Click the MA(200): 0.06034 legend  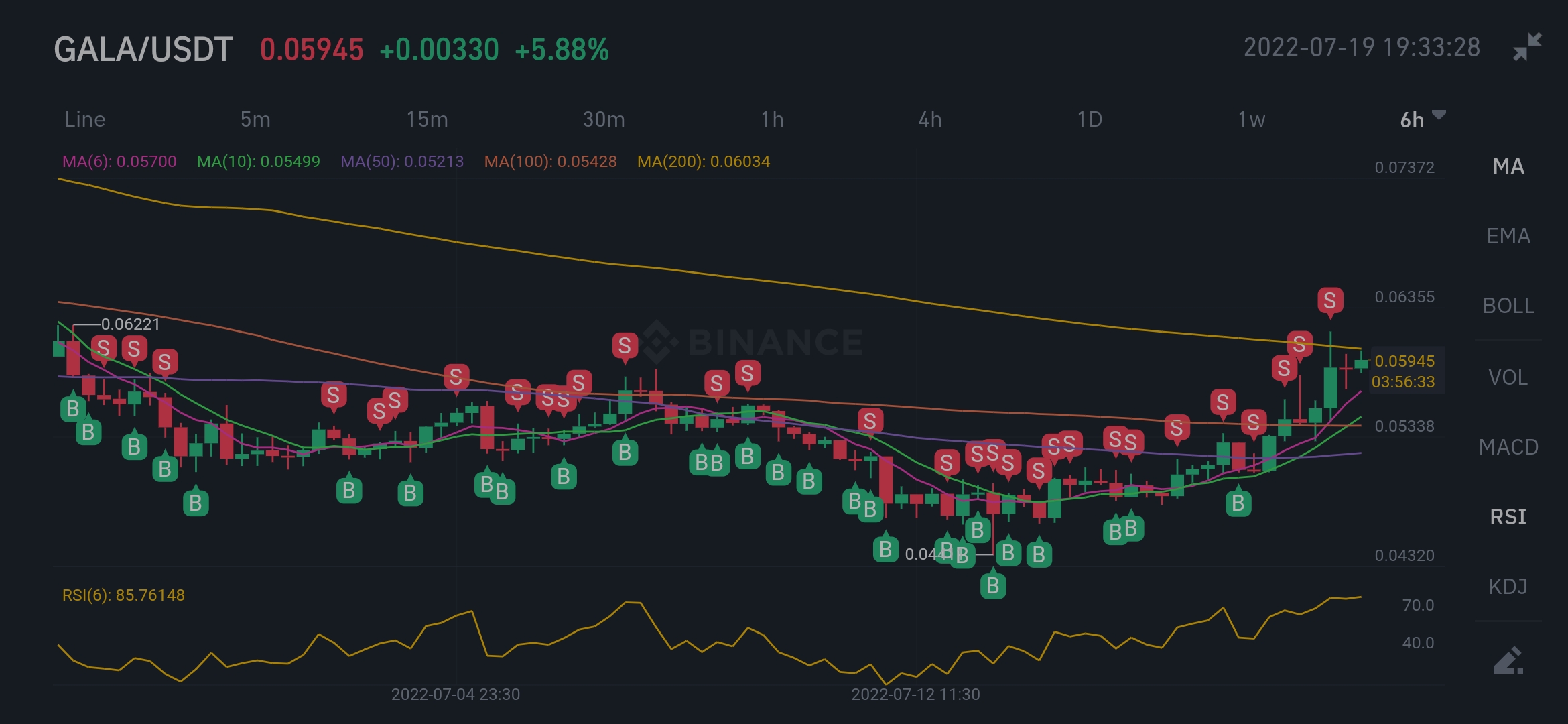(x=704, y=162)
